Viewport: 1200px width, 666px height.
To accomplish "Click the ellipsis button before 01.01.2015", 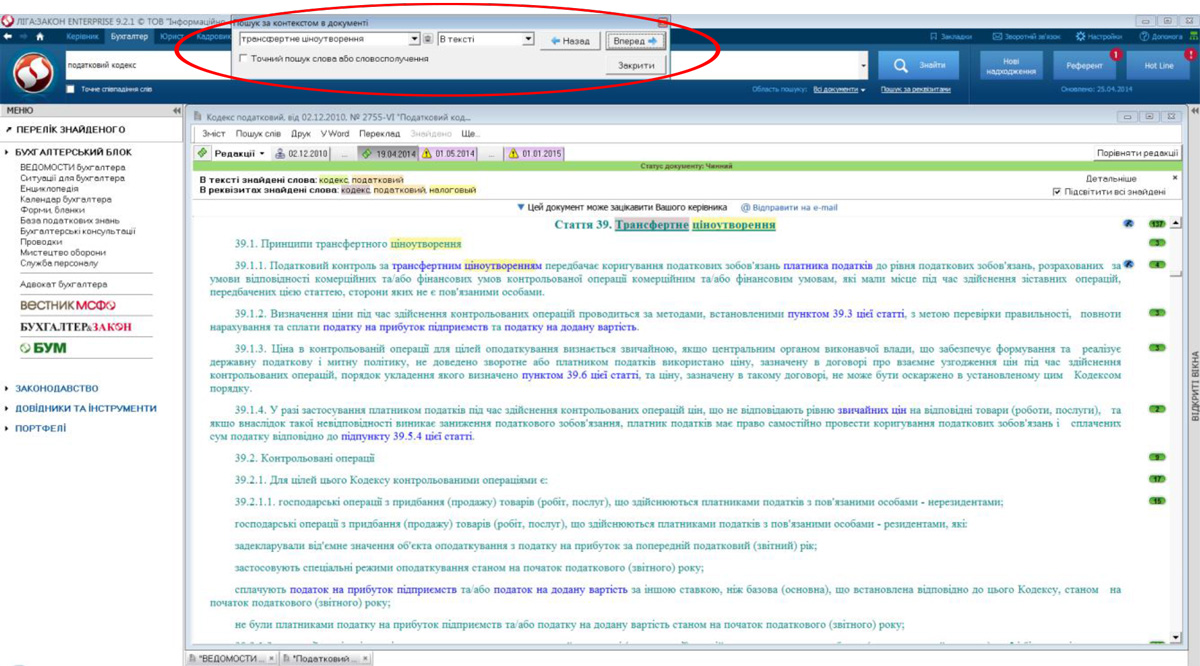I will [x=492, y=154].
